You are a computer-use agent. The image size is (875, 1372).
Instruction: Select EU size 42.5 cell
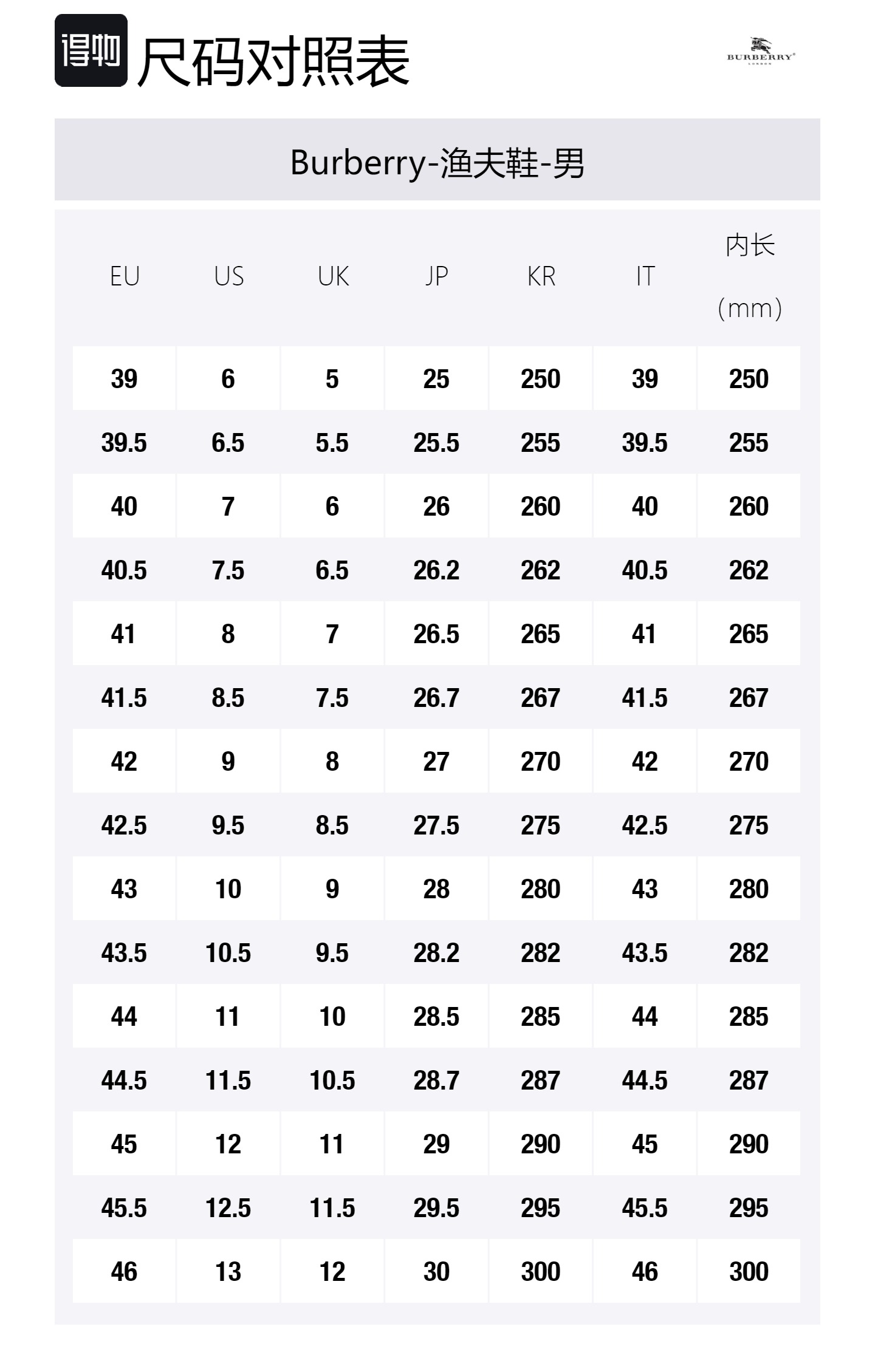124,825
